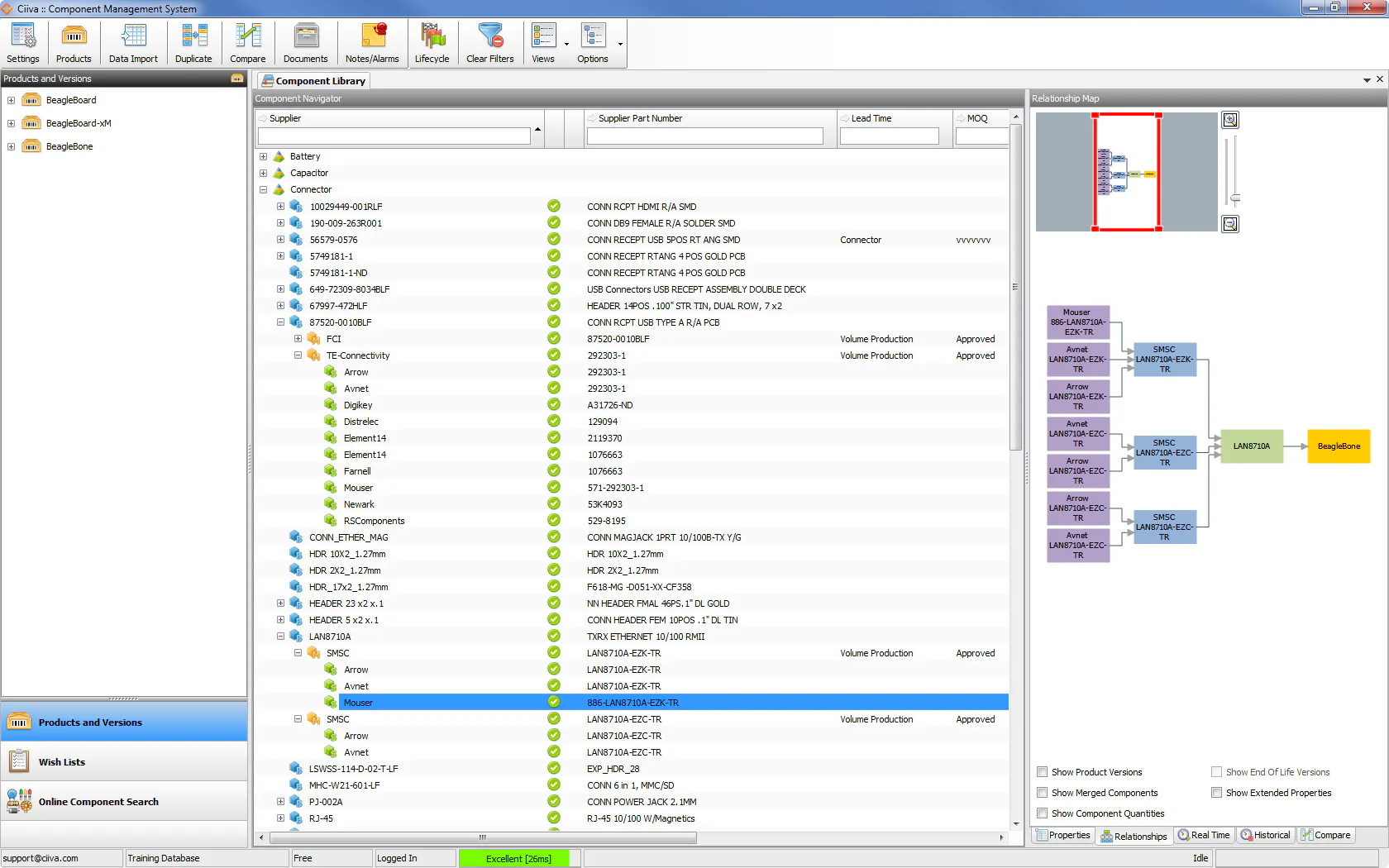Open the Compare toolbar tool
Screen dimensions: 1389x868
pos(247,43)
